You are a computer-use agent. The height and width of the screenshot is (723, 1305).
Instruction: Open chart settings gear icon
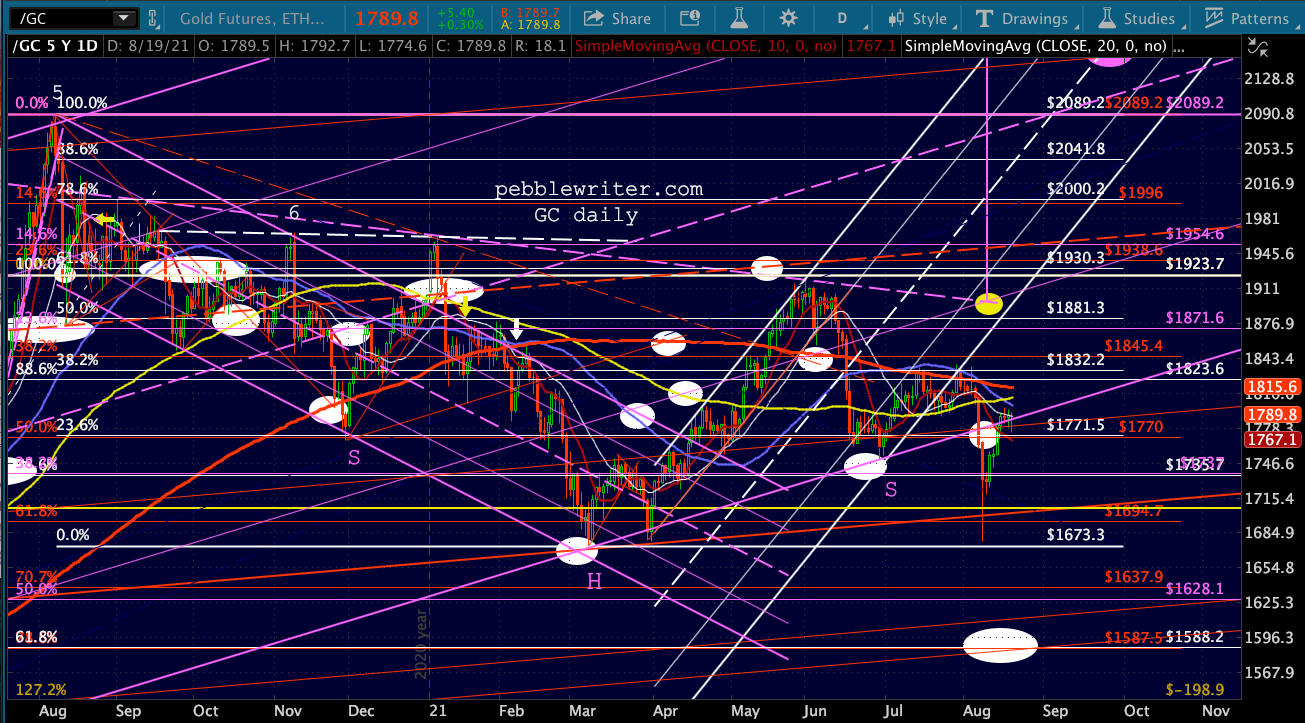(788, 18)
